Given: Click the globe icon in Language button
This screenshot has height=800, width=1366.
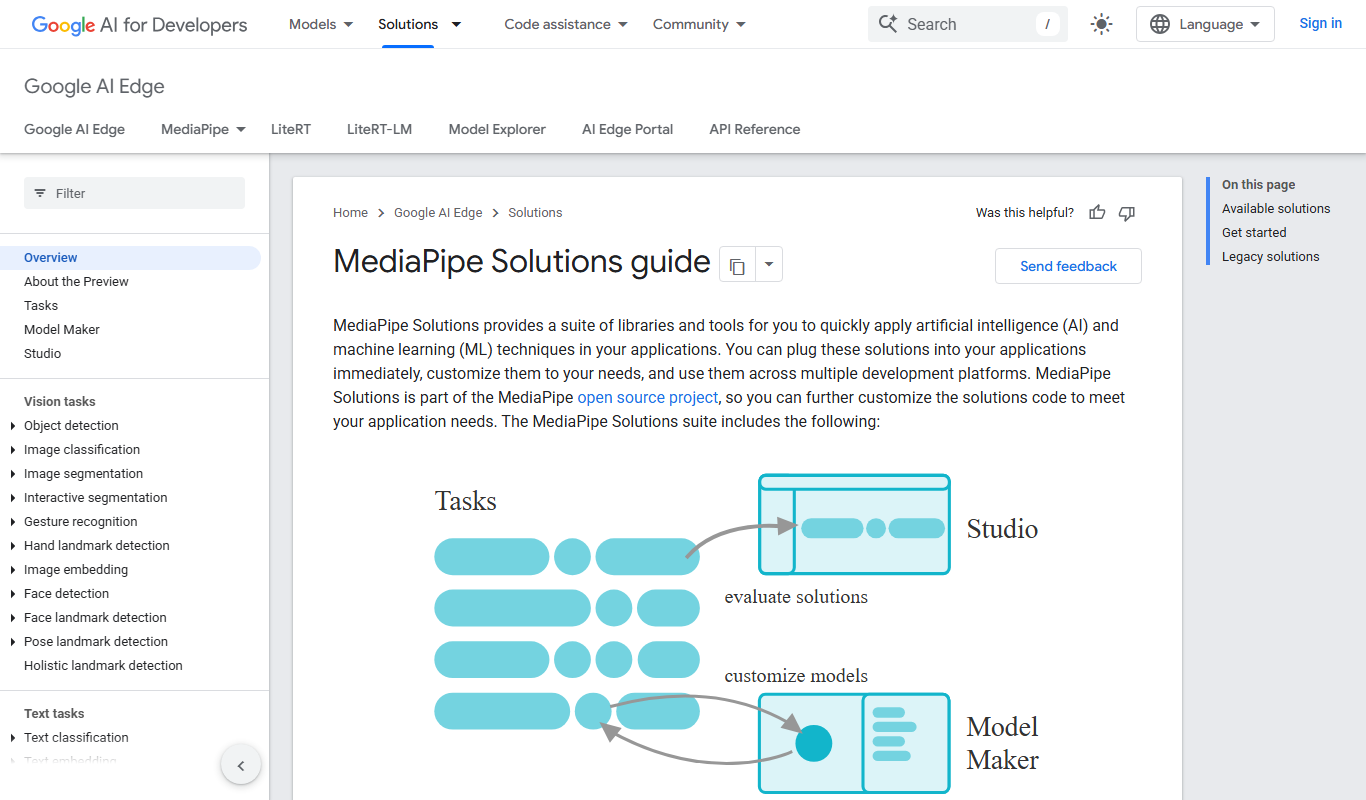Looking at the screenshot, I should pos(1160,24).
